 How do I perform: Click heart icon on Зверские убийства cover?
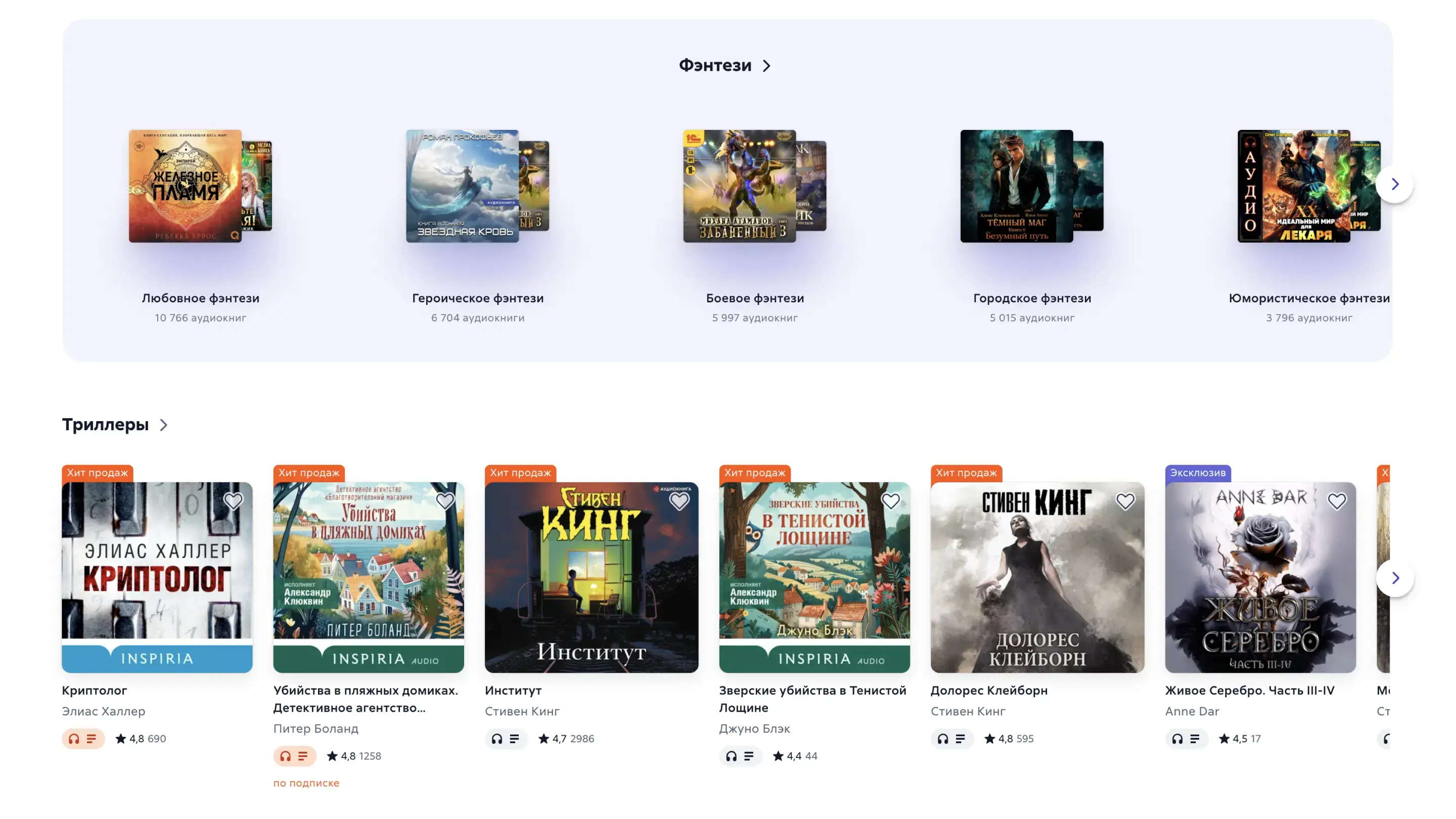891,501
